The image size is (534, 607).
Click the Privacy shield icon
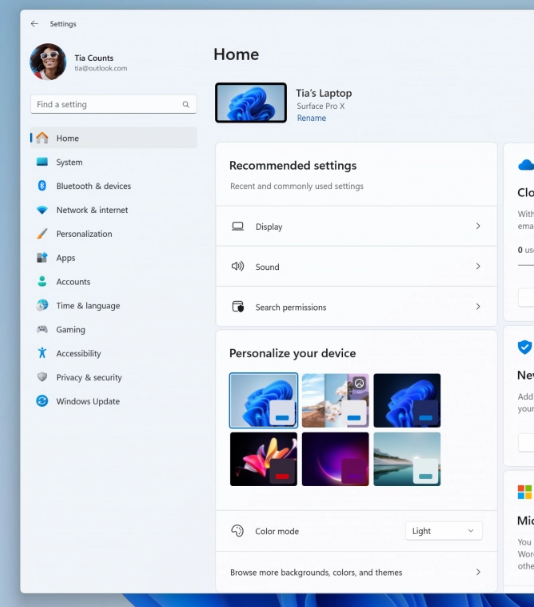click(x=42, y=377)
